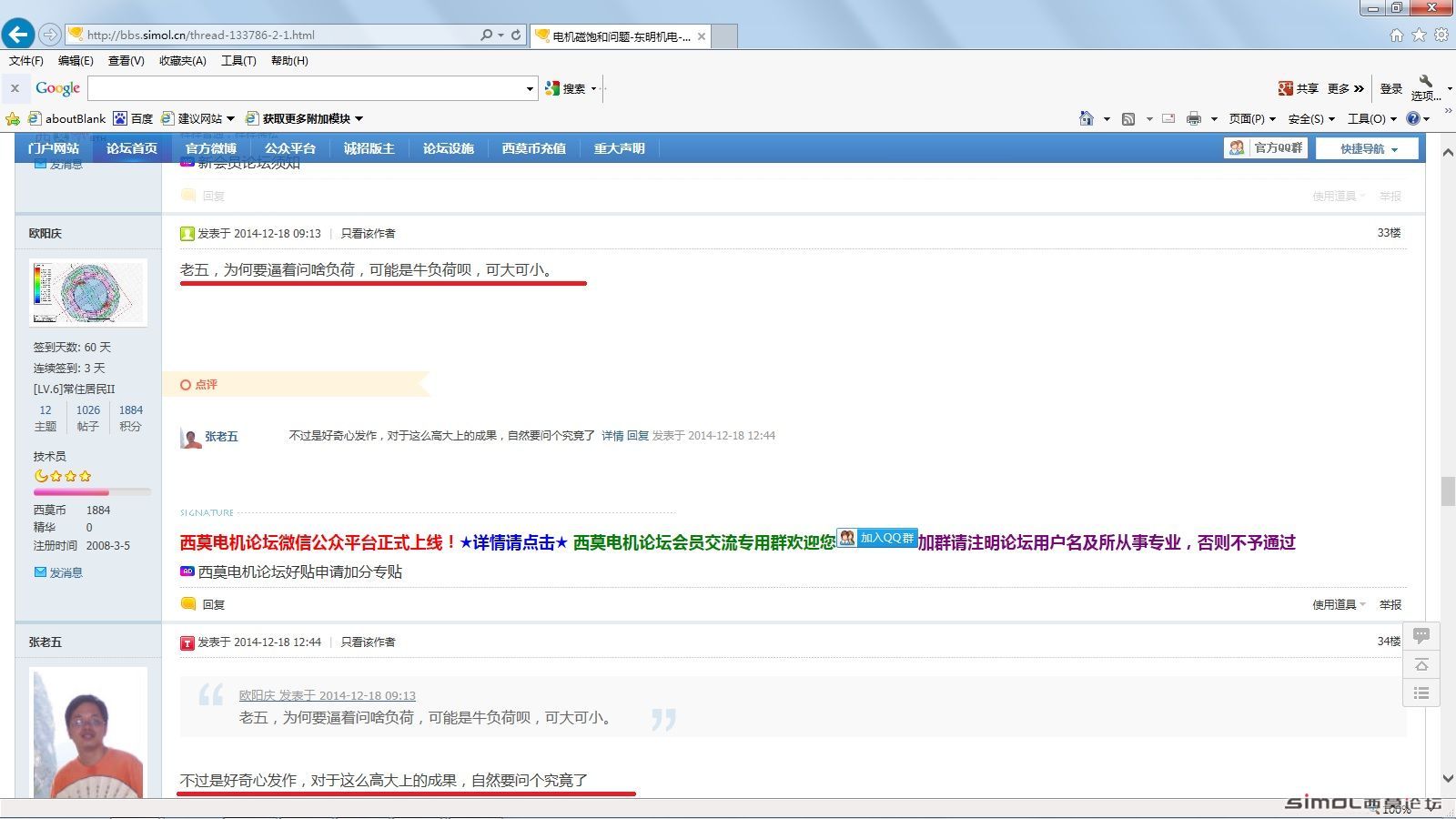Image resolution: width=1456 pixels, height=819 pixels.
Task: Click the vertical scrollbar thumb
Action: pos(1447,491)
